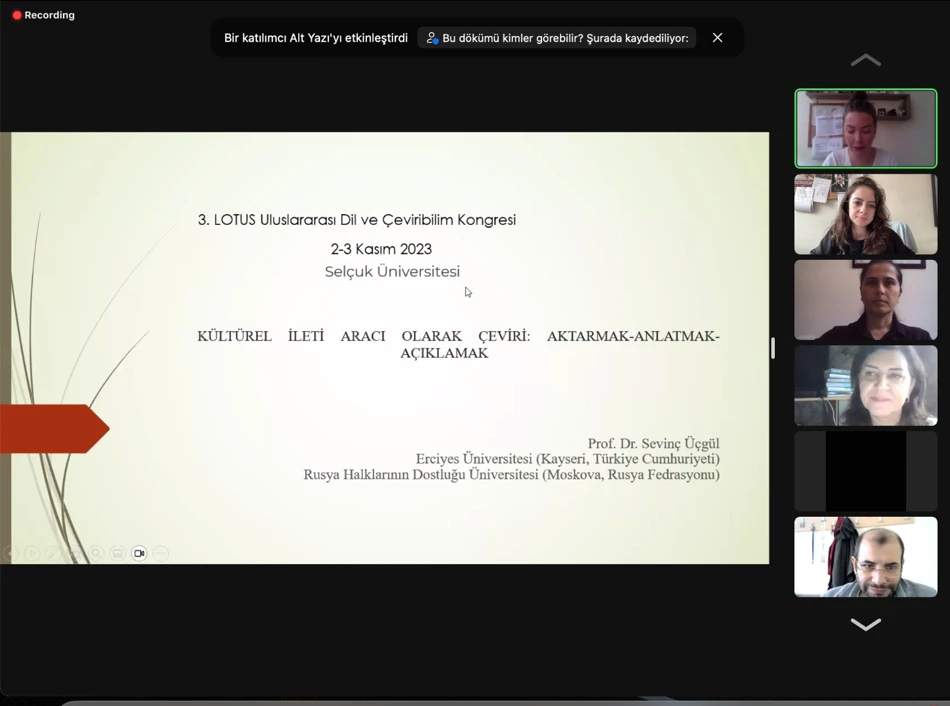Viewport: 950px width, 706px height.
Task: Click the gallery panel divider handle
Action: click(773, 348)
